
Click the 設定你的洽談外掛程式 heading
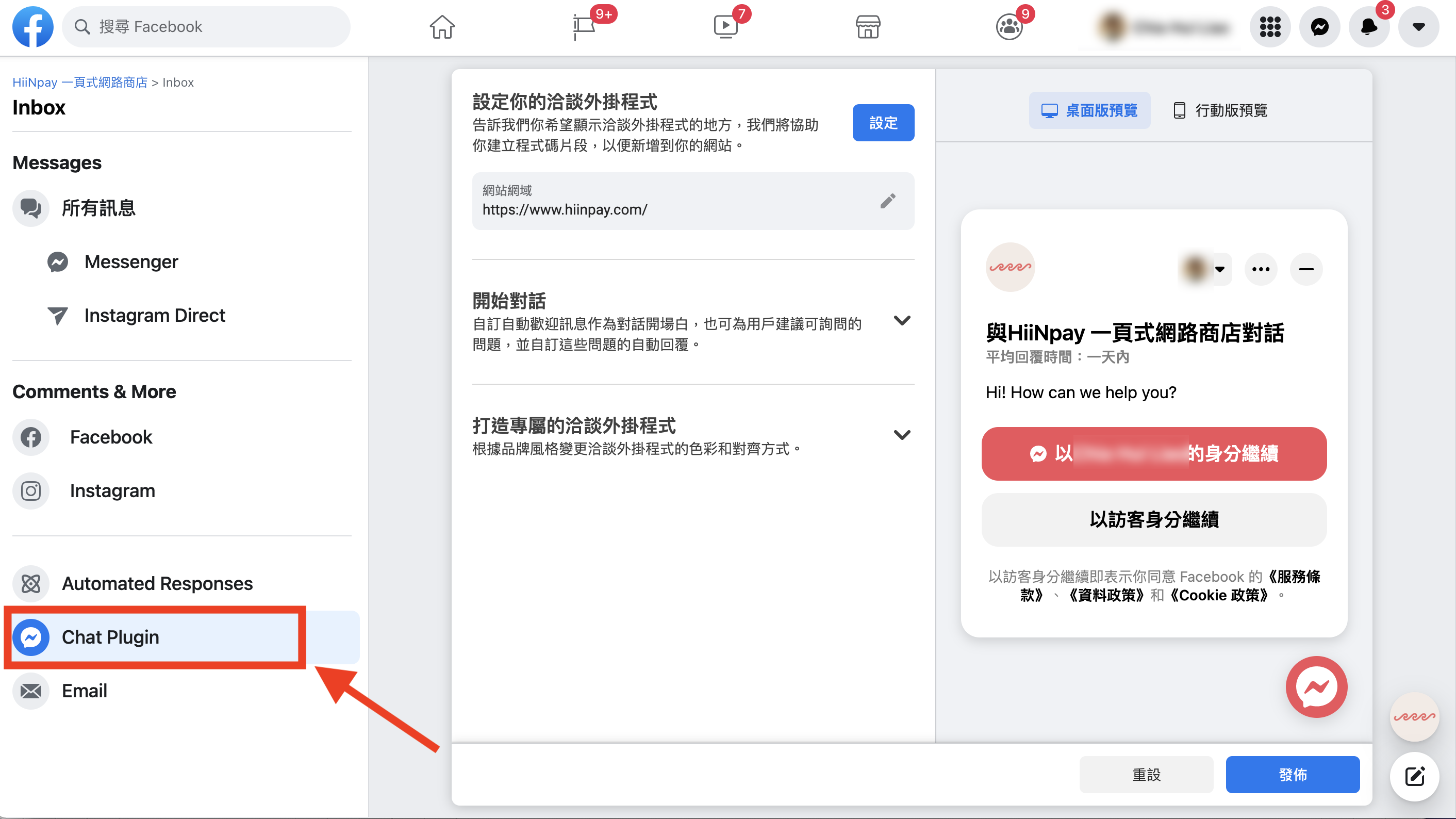565,102
